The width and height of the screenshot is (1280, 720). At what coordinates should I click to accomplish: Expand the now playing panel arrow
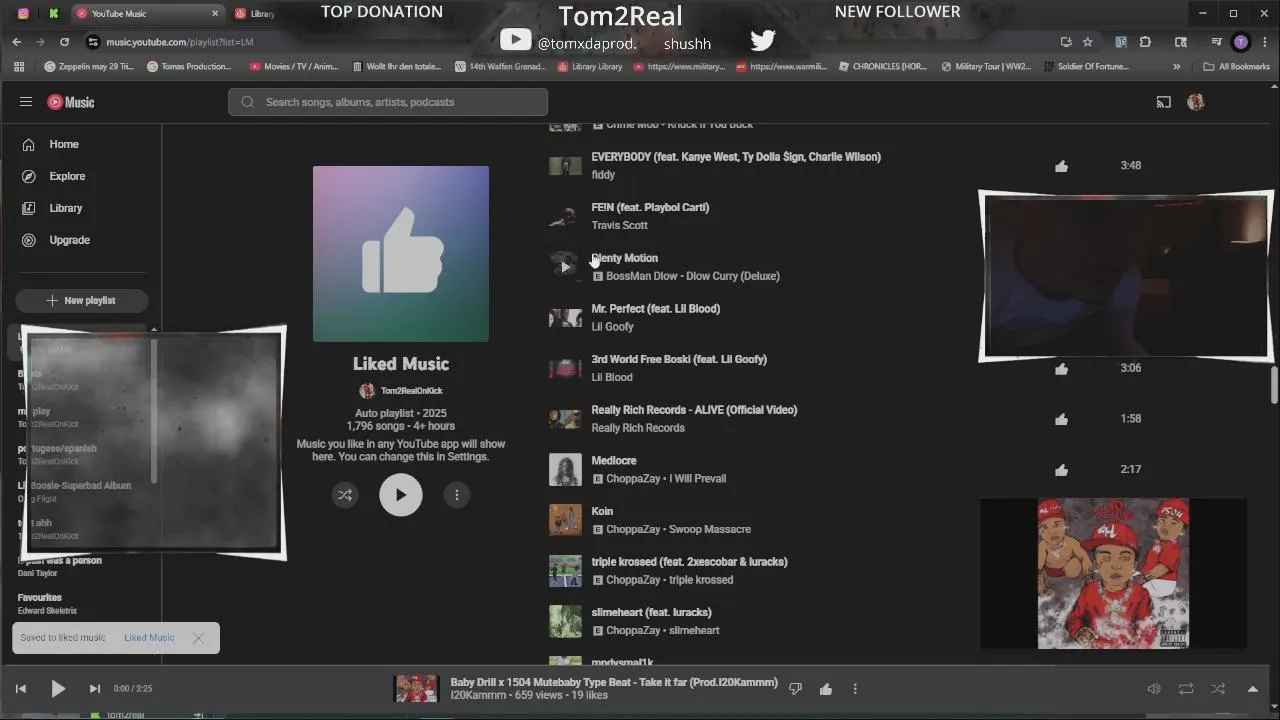coord(1252,689)
